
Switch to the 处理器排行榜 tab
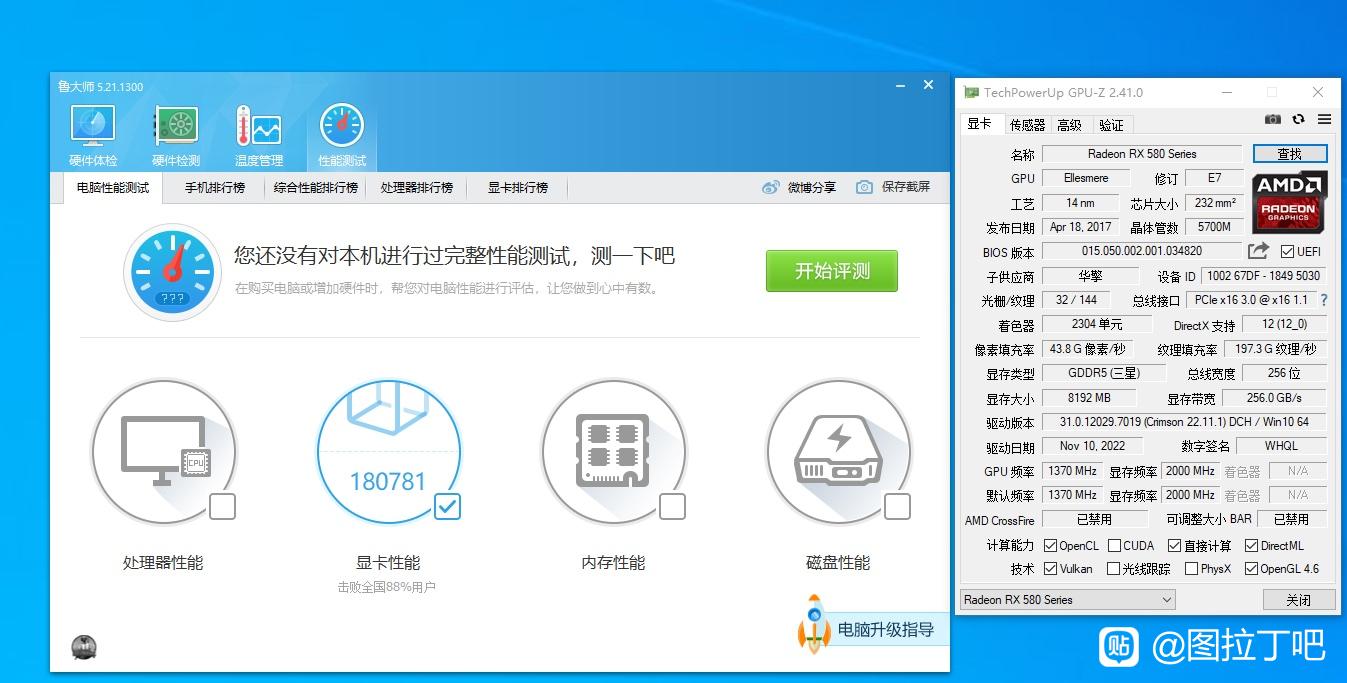(x=417, y=187)
